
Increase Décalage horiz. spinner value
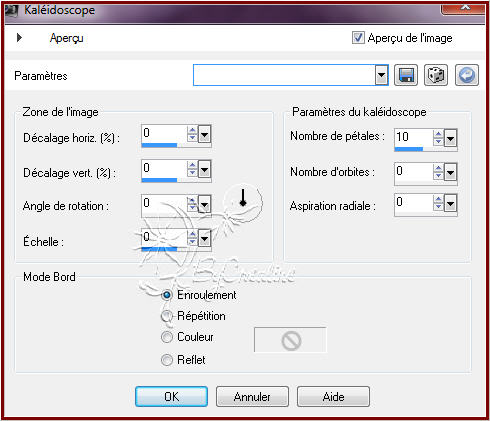[x=192, y=130]
